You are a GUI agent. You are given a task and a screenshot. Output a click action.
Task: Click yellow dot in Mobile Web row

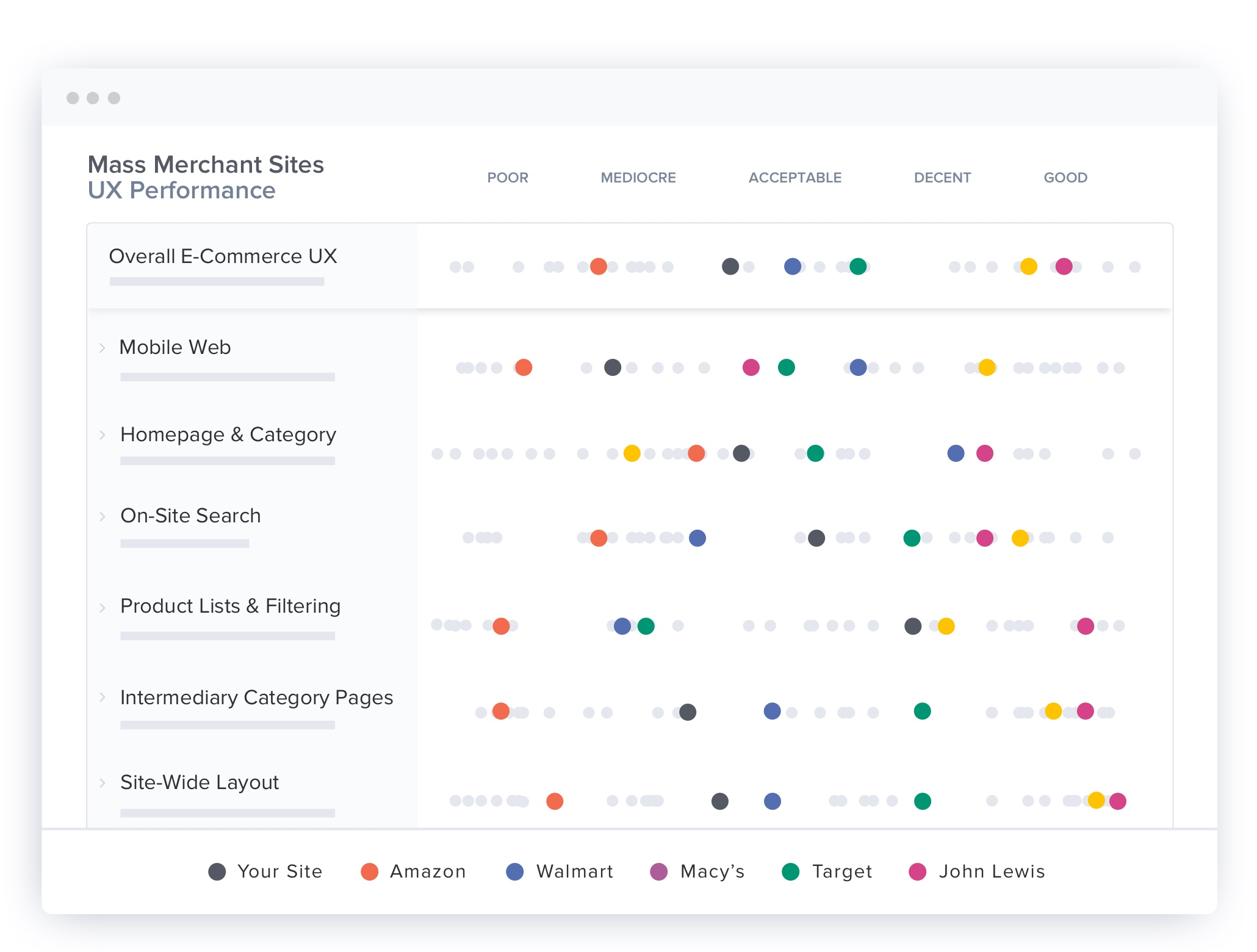click(x=987, y=367)
